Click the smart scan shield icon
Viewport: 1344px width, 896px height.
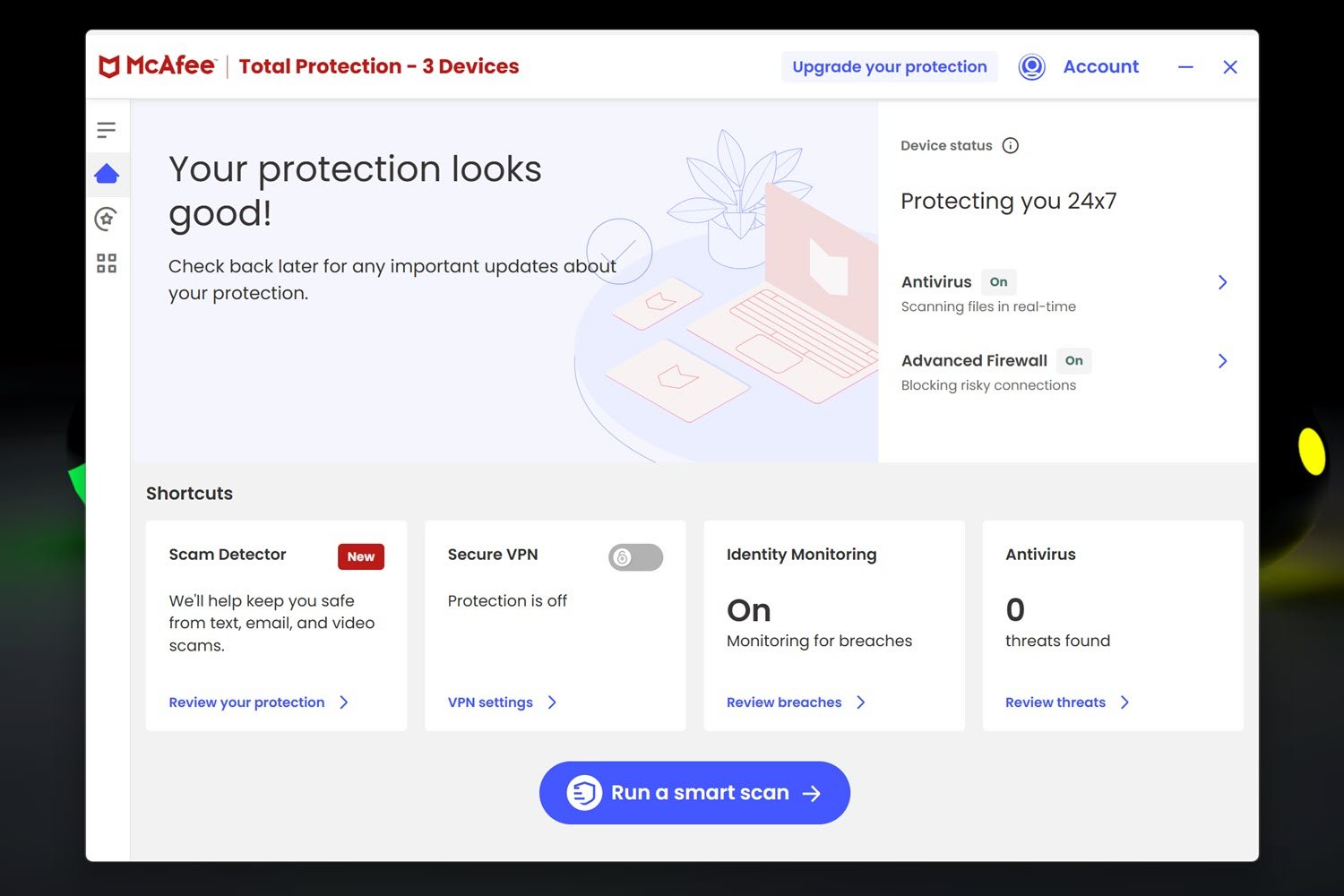click(584, 793)
